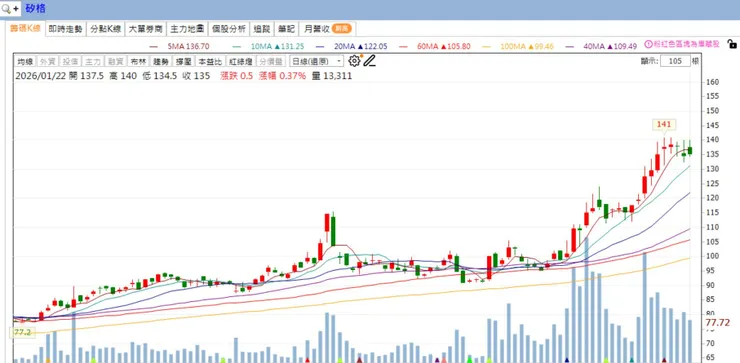Screen dimensions: 740x363
Task: Open the 個股分析 tab
Action: tap(229, 29)
